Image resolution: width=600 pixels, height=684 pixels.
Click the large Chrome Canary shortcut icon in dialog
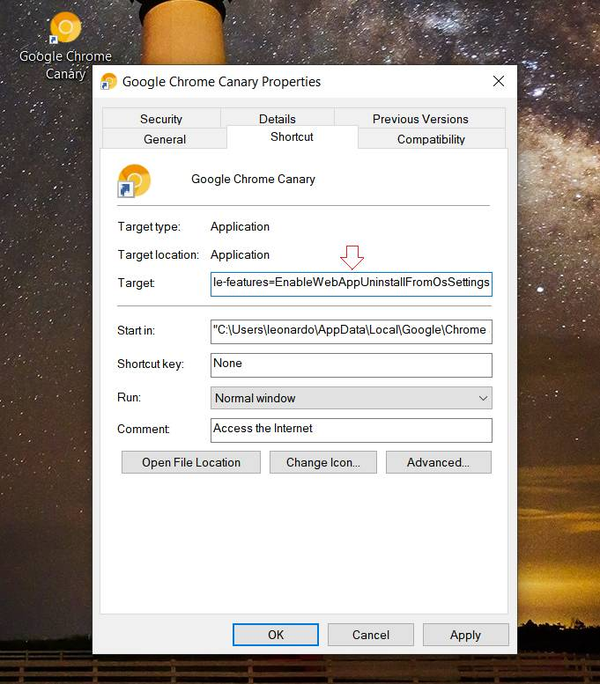(134, 181)
